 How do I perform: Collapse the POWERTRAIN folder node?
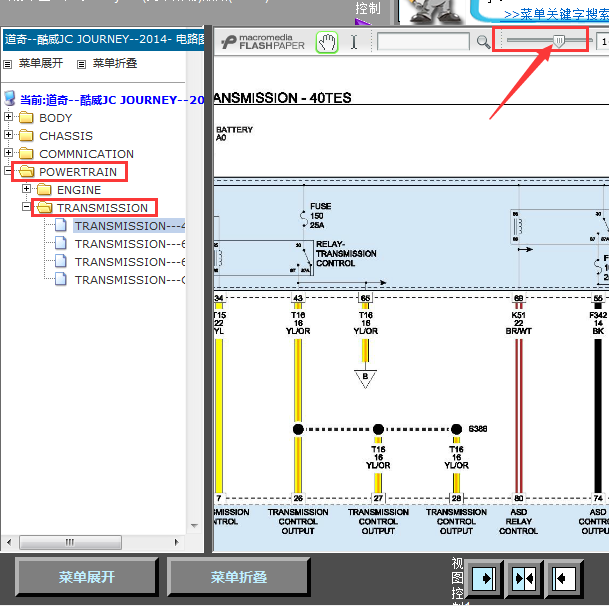[8, 170]
